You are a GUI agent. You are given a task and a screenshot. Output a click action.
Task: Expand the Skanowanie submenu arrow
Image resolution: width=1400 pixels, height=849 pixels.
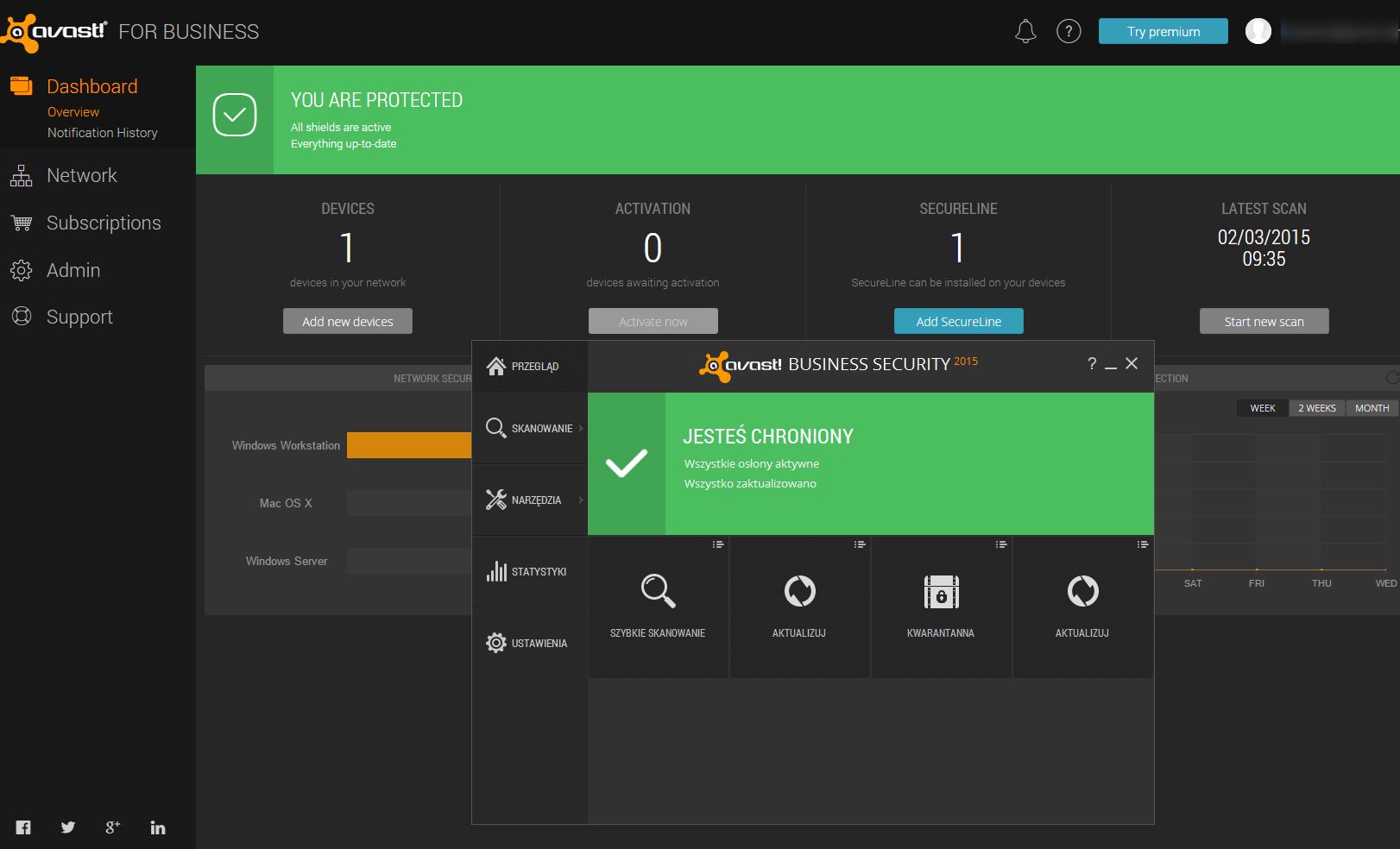[x=581, y=428]
